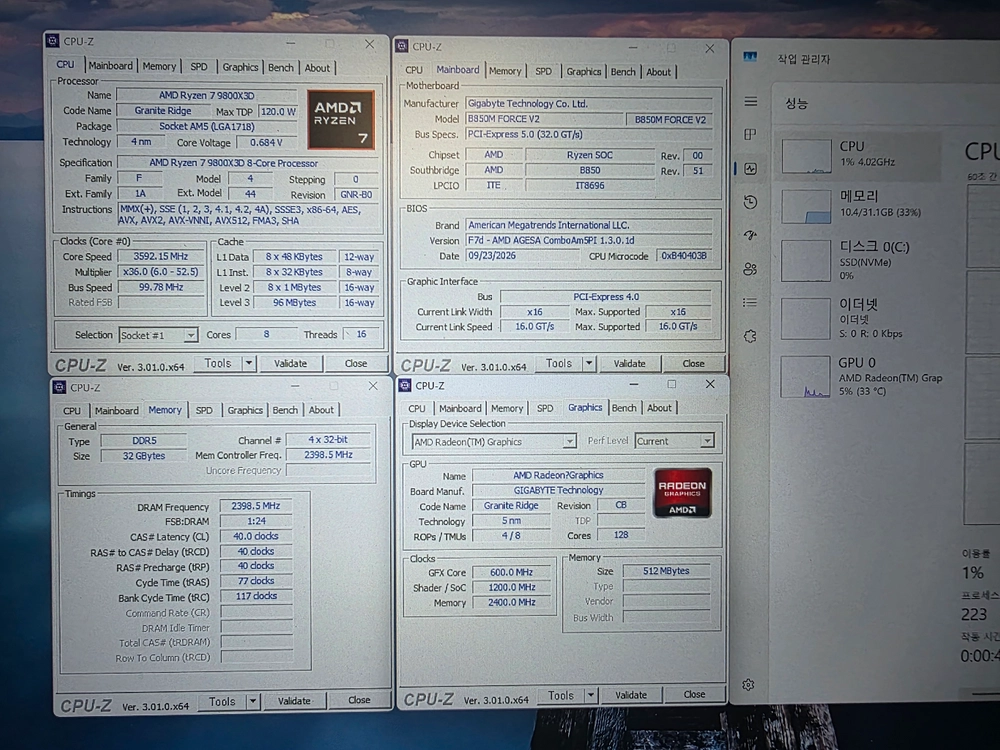
Task: Open Processes page icon in Task Manager sidebar
Action: point(750,135)
